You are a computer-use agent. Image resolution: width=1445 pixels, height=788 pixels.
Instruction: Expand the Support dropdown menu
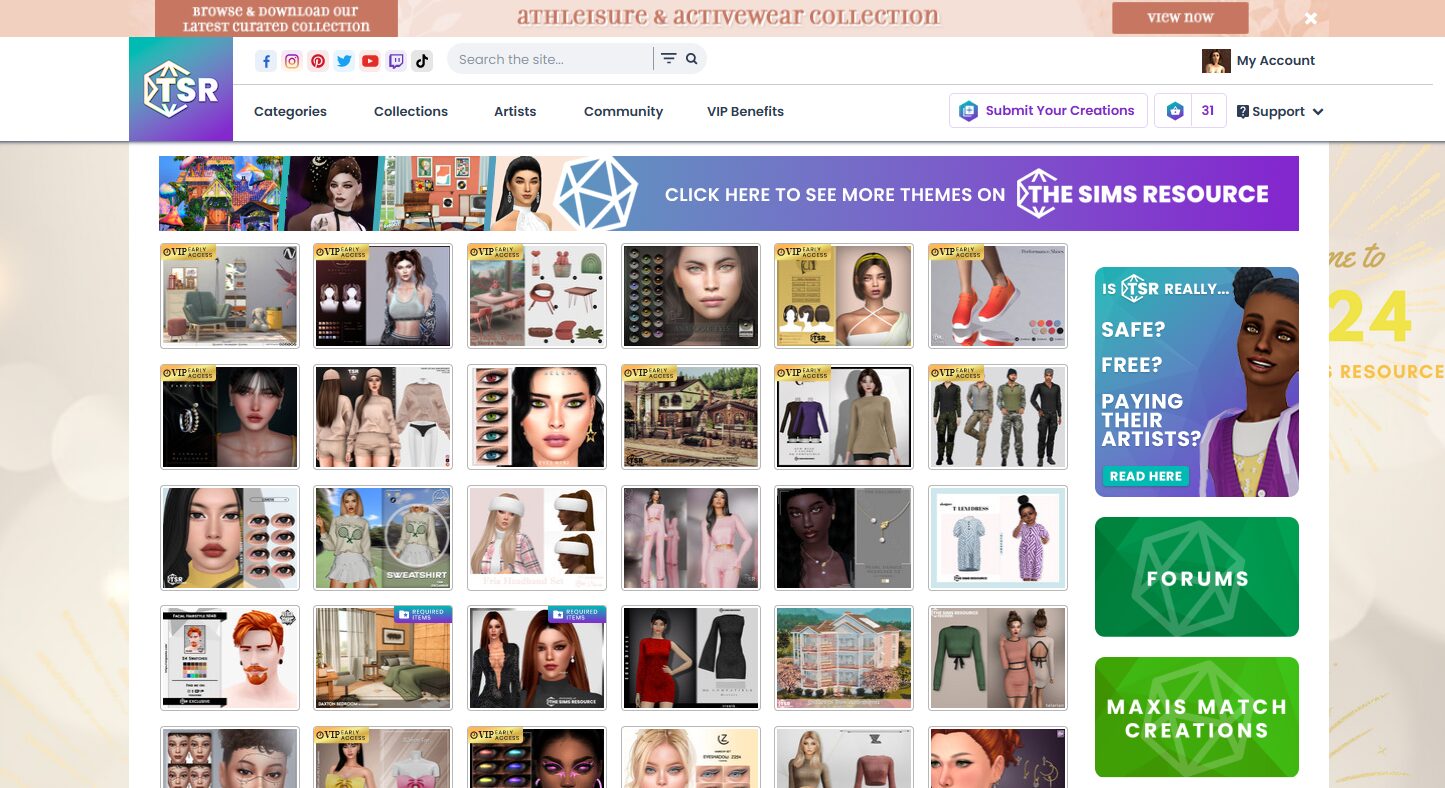click(1280, 112)
